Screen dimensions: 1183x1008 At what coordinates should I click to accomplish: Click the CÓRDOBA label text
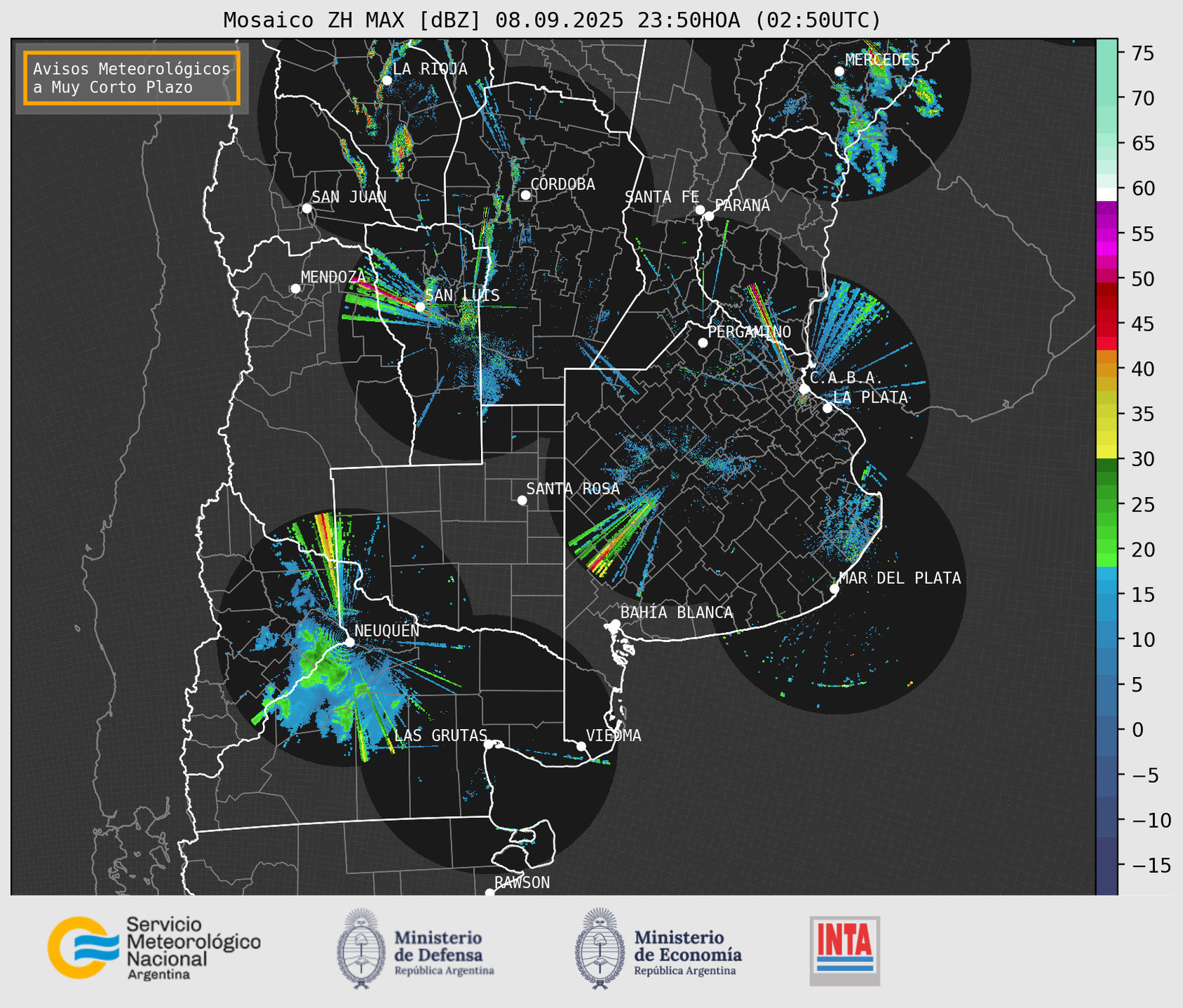click(563, 184)
